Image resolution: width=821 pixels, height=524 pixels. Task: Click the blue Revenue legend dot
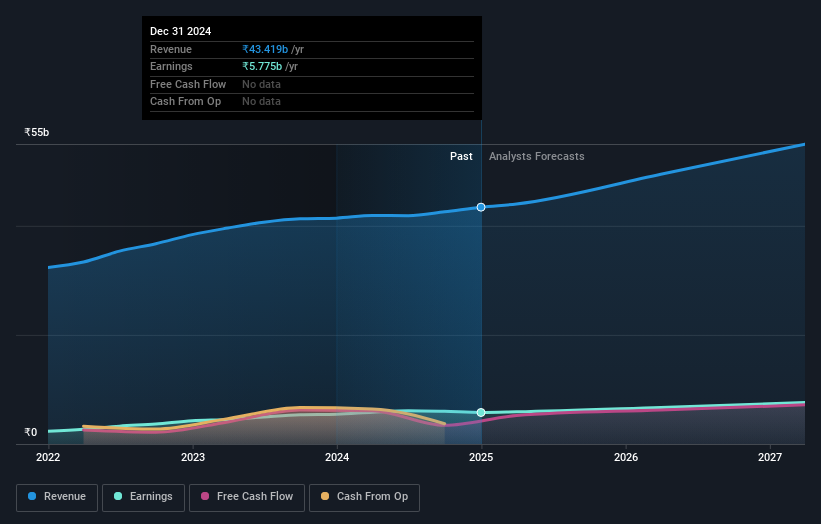32,496
